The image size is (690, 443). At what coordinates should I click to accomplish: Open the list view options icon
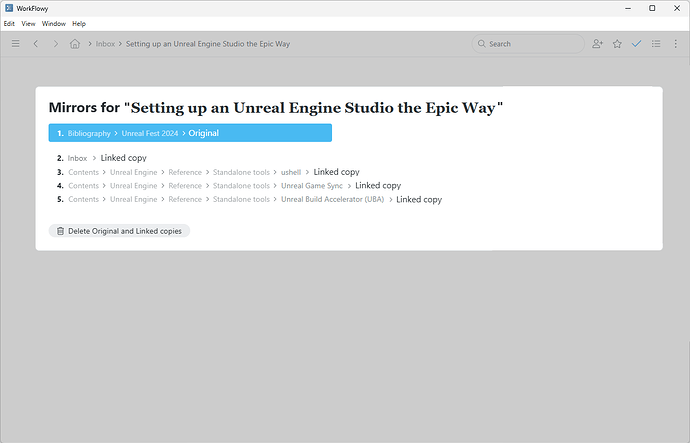coord(656,44)
